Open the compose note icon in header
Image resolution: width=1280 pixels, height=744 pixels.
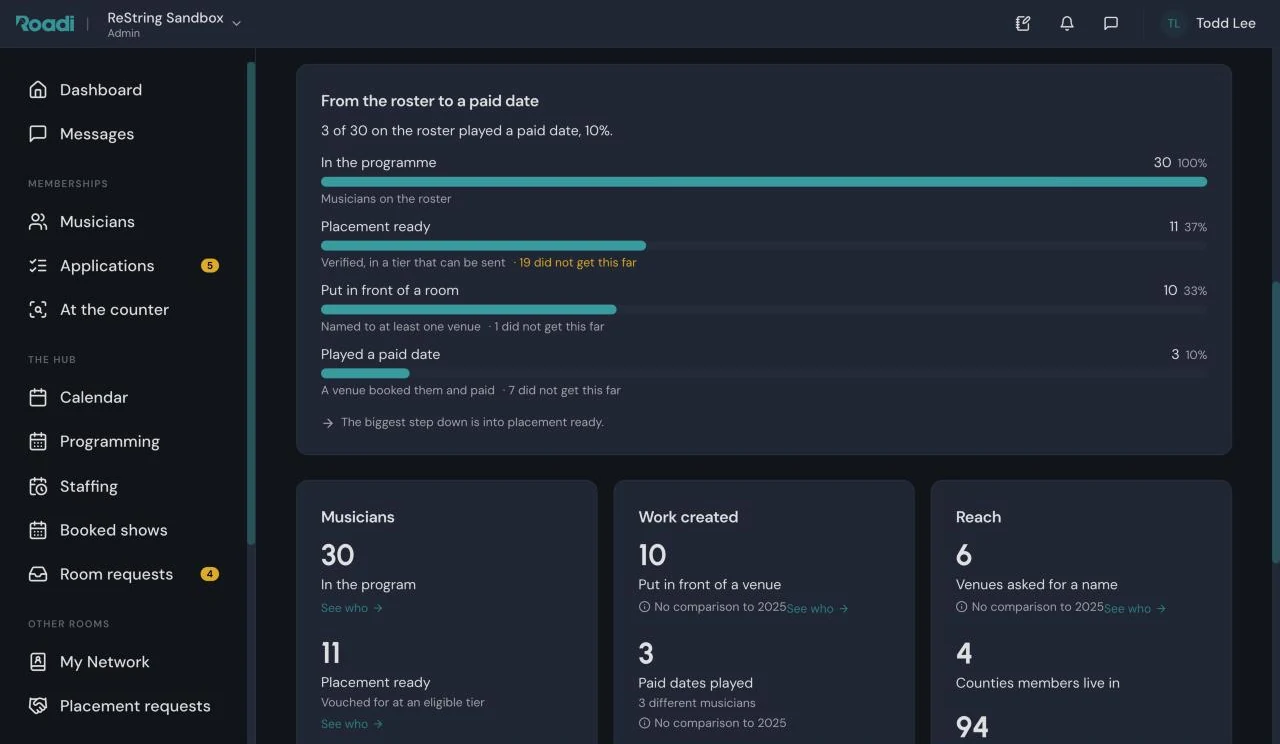(1023, 23)
